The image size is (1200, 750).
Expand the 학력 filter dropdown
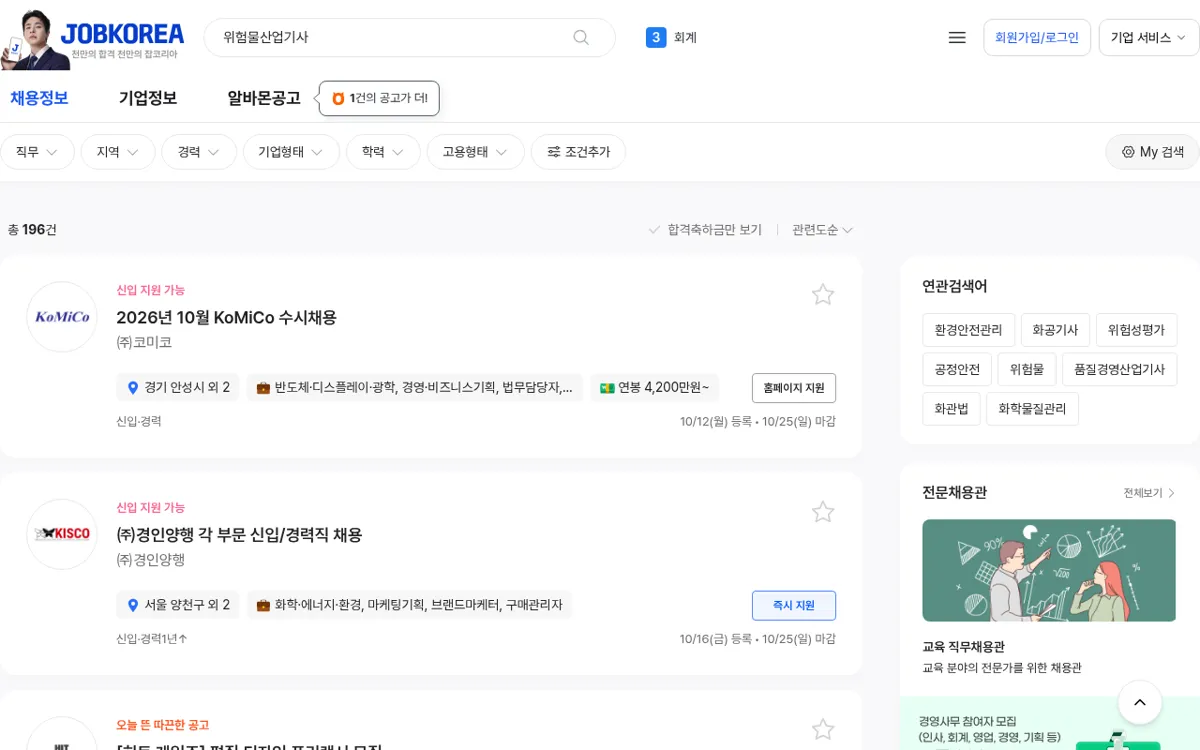point(383,152)
